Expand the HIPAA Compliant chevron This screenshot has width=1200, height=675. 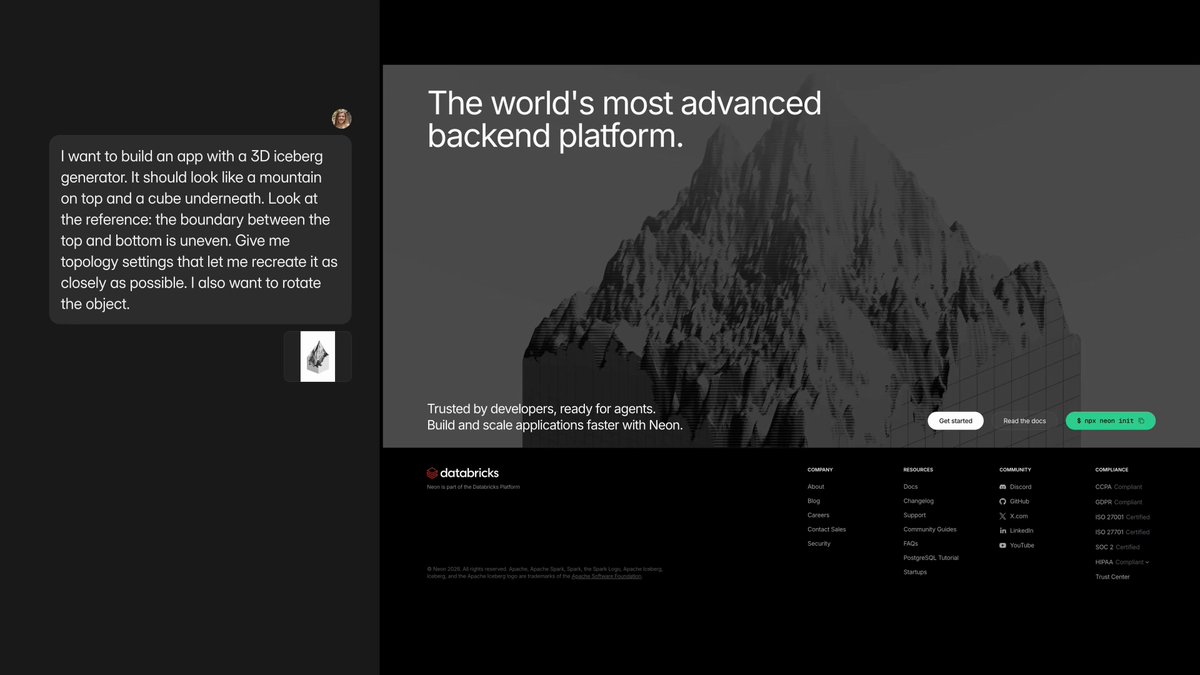(x=1147, y=562)
